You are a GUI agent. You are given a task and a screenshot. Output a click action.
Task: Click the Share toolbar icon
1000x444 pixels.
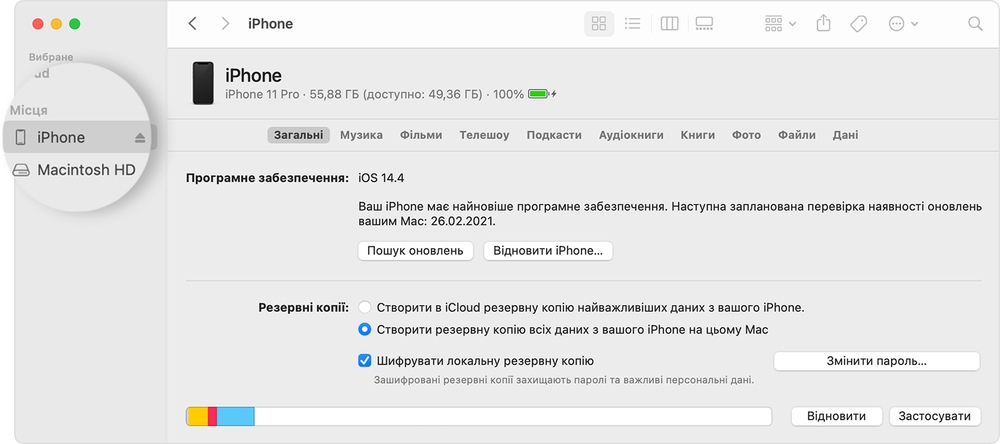823,24
